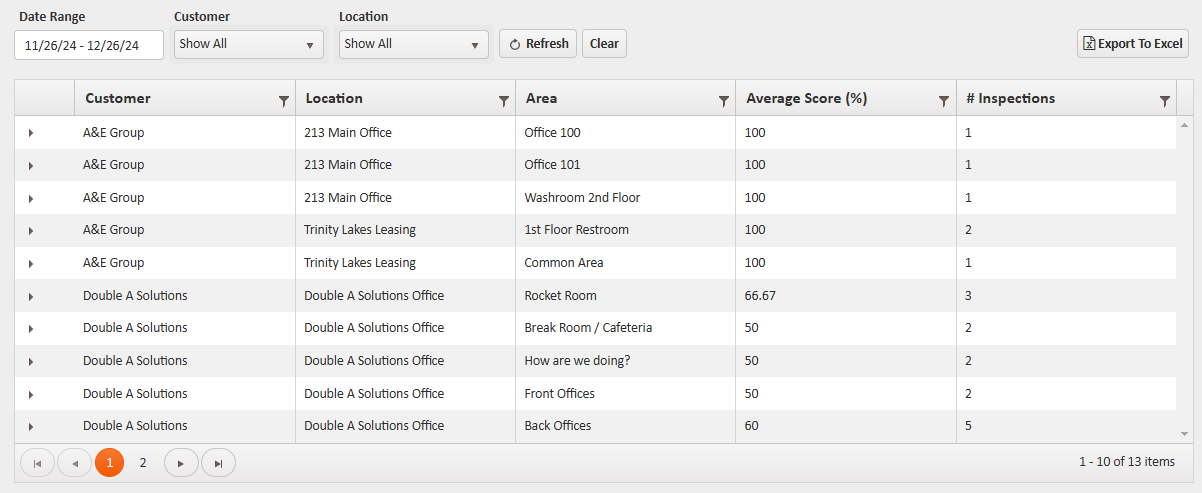Open the Location Show All dropdown
The width and height of the screenshot is (1202, 493).
click(413, 44)
